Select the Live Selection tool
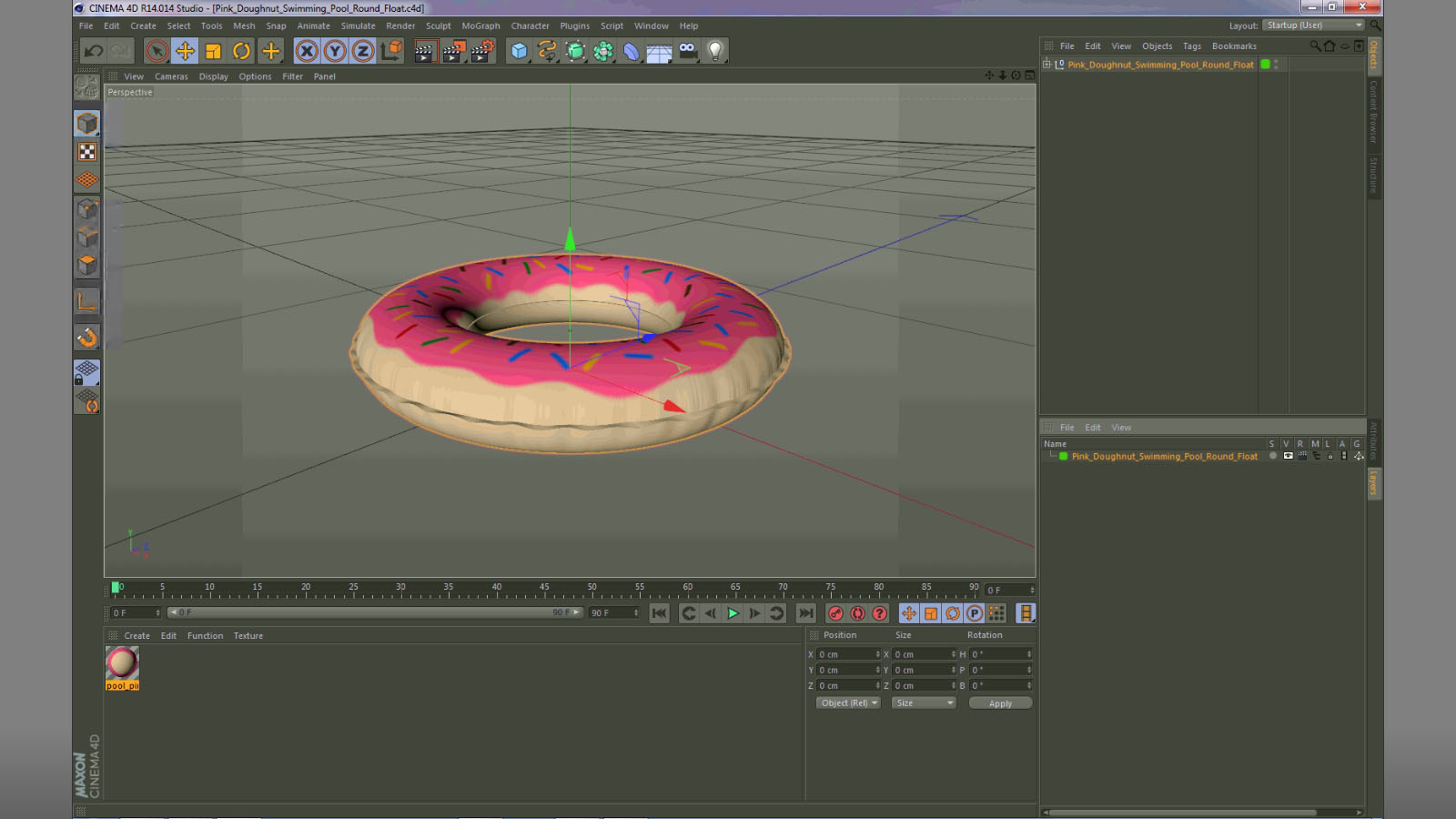Screen dimensions: 1456x819 point(157,51)
